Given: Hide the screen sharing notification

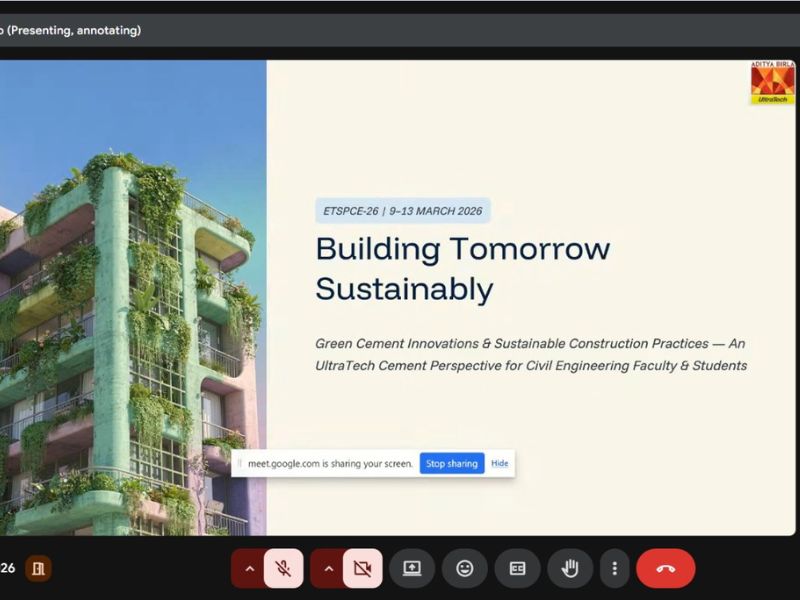Looking at the screenshot, I should [x=499, y=464].
